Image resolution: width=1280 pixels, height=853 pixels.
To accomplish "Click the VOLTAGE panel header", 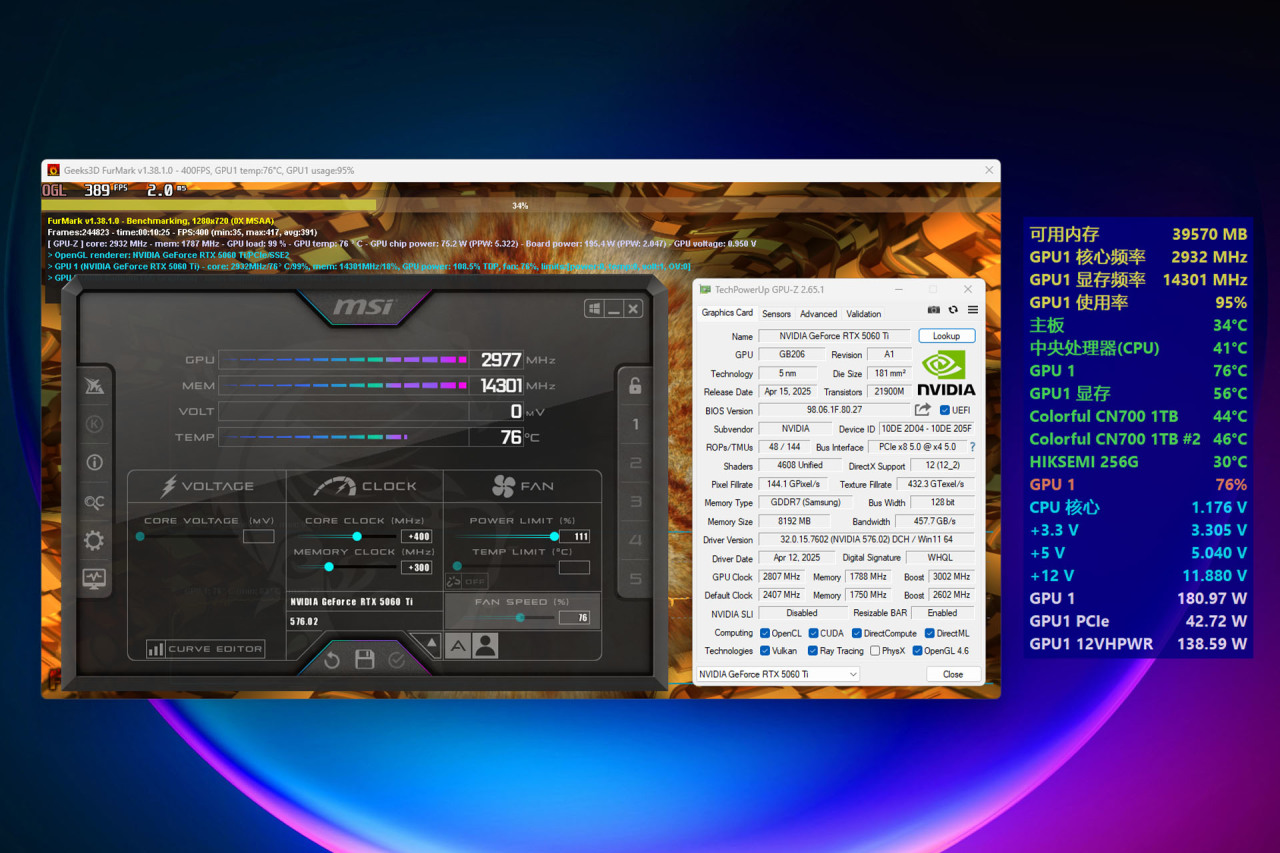I will click(207, 486).
